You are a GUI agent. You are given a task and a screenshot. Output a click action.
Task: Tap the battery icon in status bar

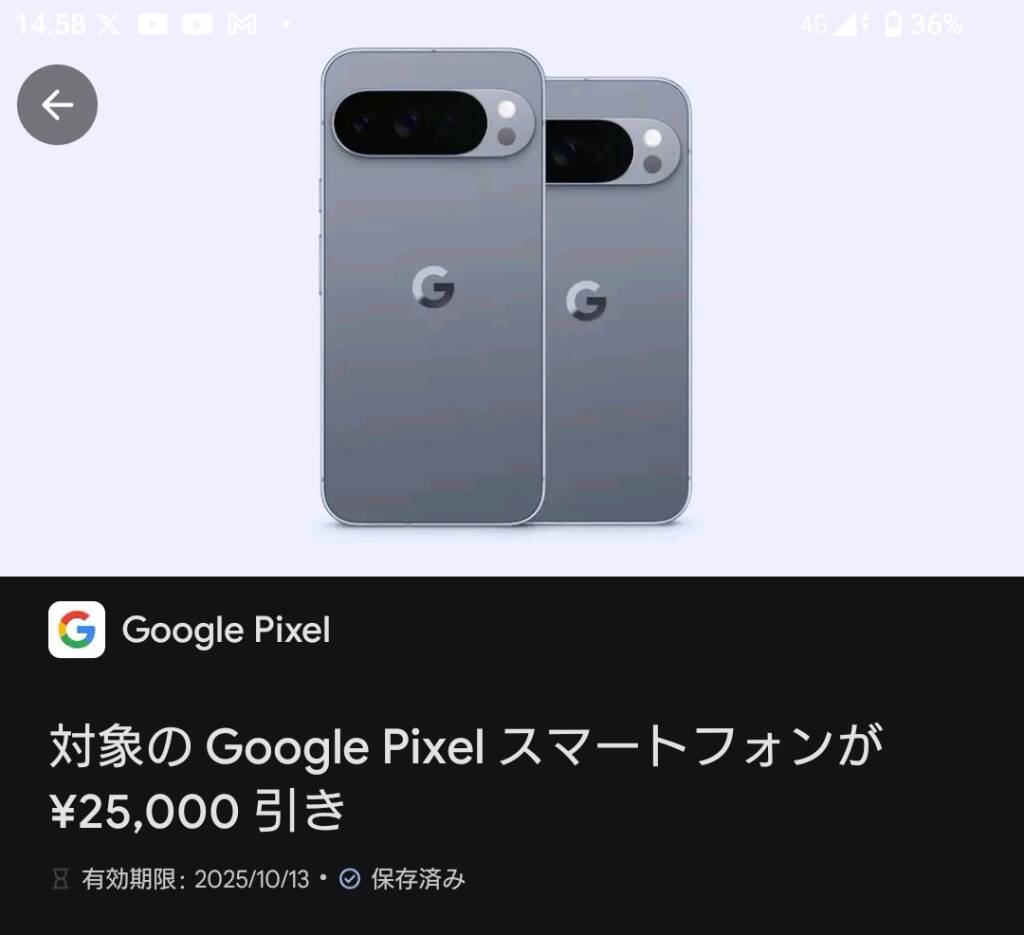point(893,24)
